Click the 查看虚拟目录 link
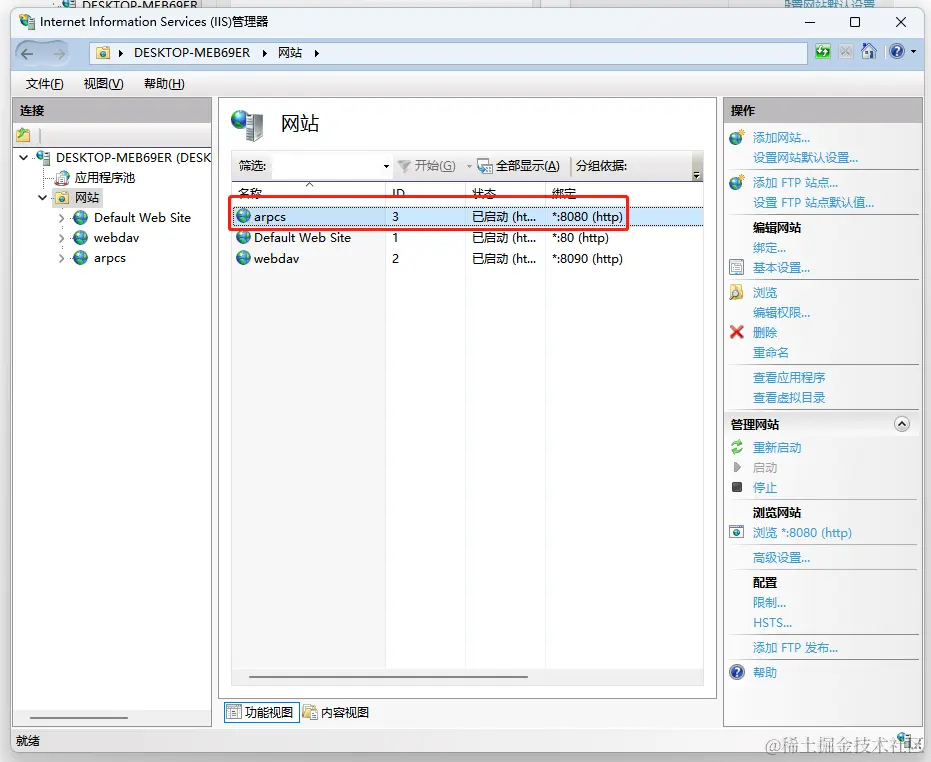Screen dimensions: 931x762 [789, 398]
